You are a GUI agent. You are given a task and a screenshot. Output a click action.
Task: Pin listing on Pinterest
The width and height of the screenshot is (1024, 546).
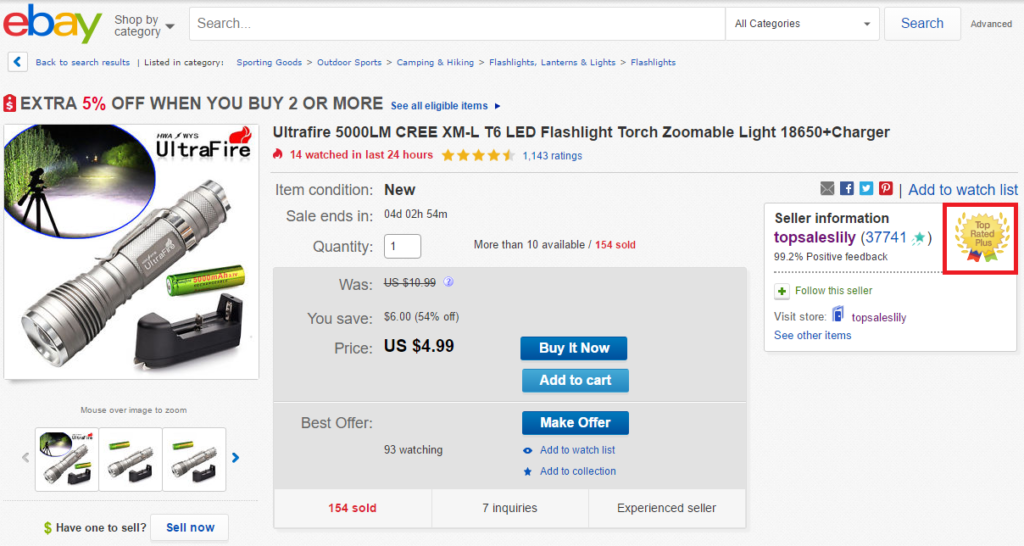point(885,189)
